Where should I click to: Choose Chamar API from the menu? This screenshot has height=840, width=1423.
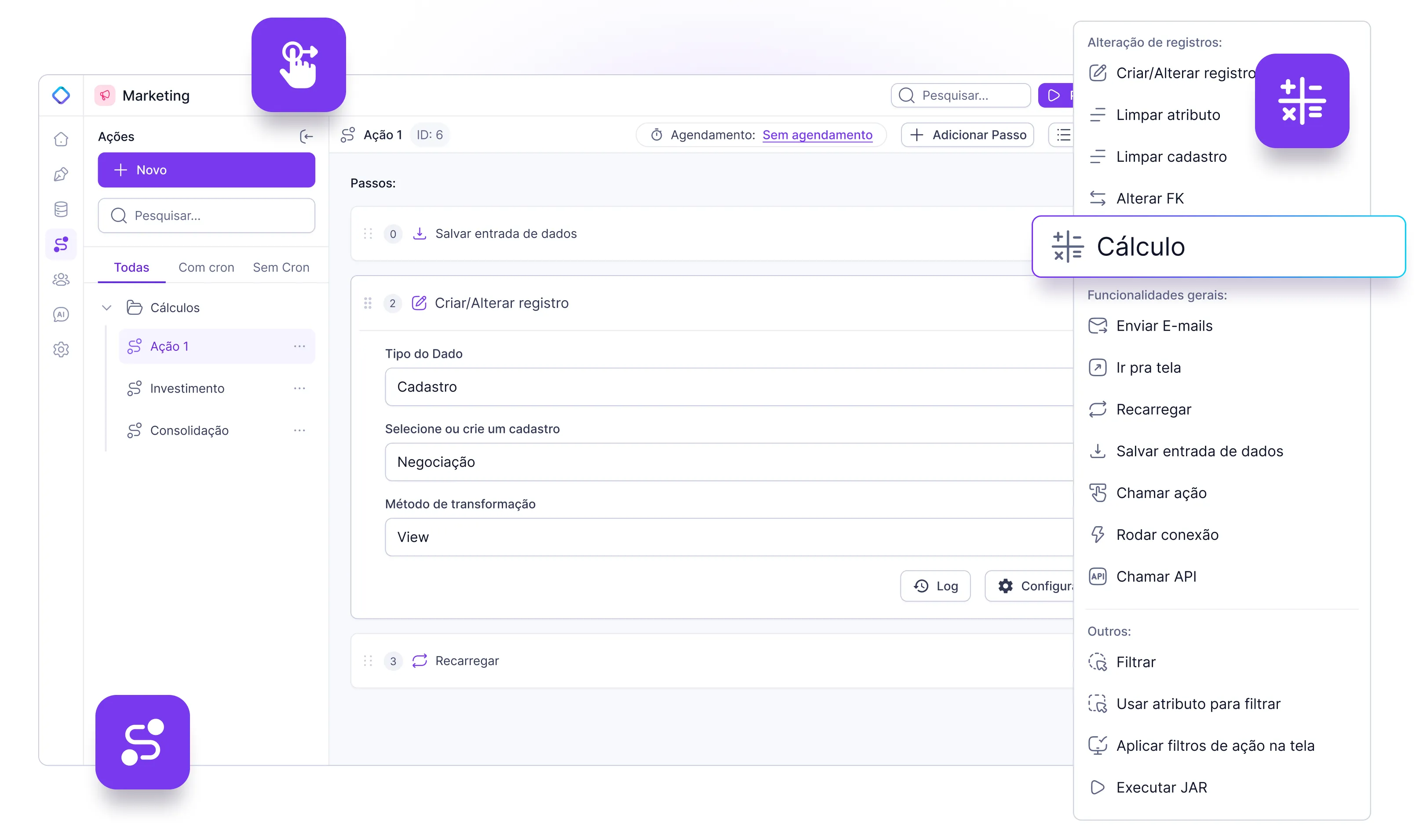(x=1143, y=577)
